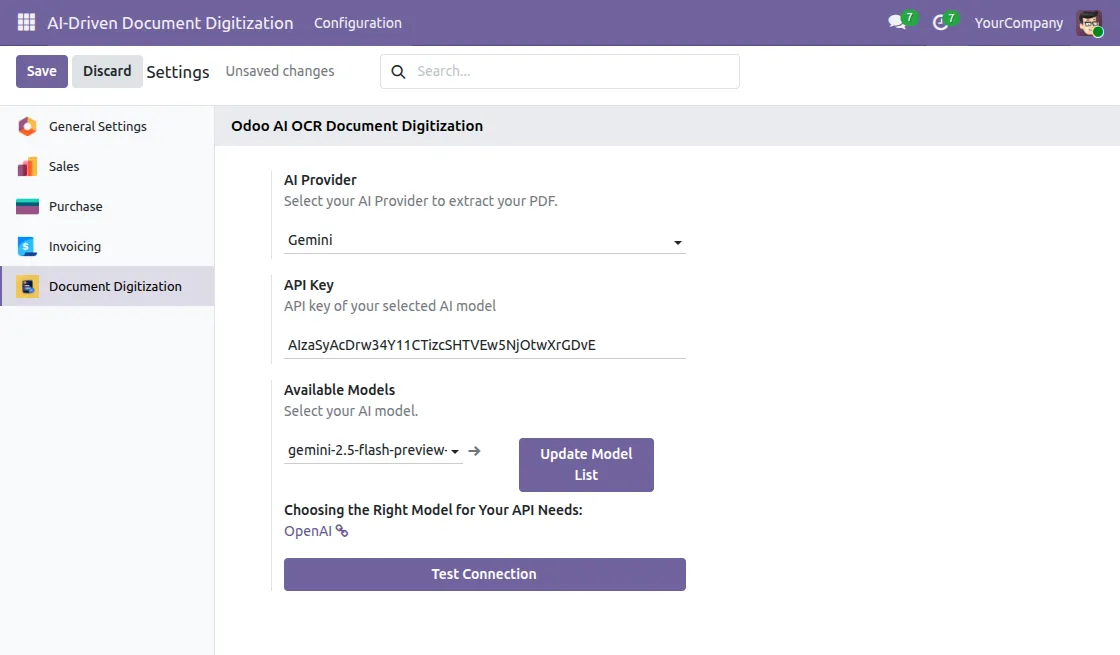Click the search magnifier icon
This screenshot has width=1120, height=655.
(x=399, y=71)
